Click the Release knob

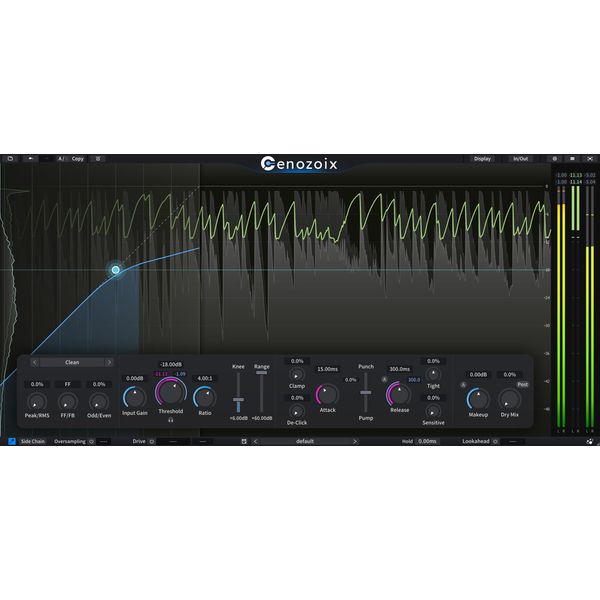(x=399, y=394)
